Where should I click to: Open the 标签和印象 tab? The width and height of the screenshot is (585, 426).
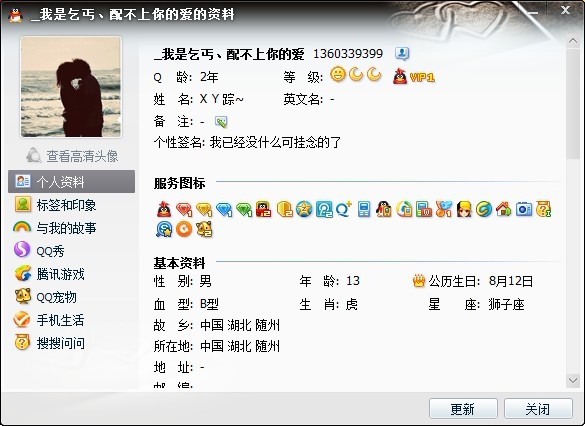point(71,205)
